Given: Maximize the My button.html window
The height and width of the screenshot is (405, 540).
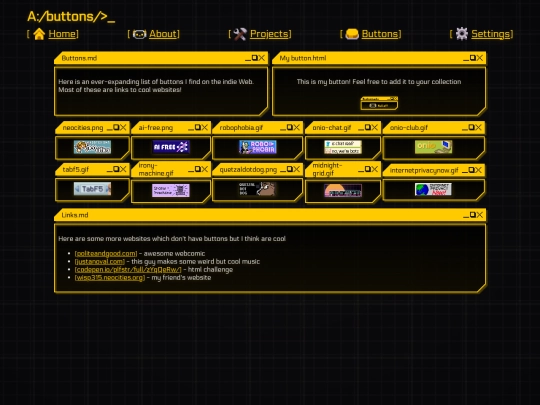Looking at the screenshot, I should 472,58.
